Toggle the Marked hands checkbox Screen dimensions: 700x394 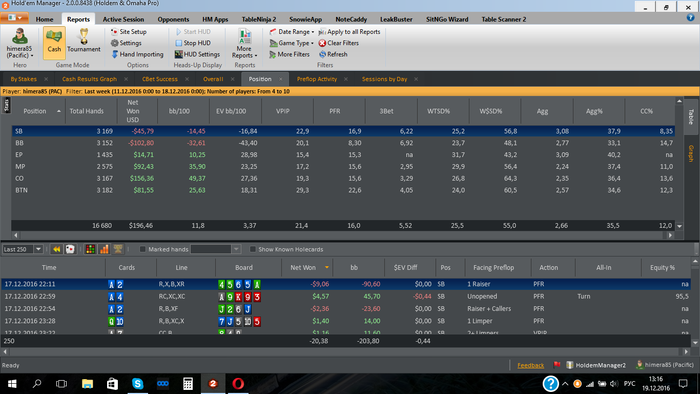point(142,249)
